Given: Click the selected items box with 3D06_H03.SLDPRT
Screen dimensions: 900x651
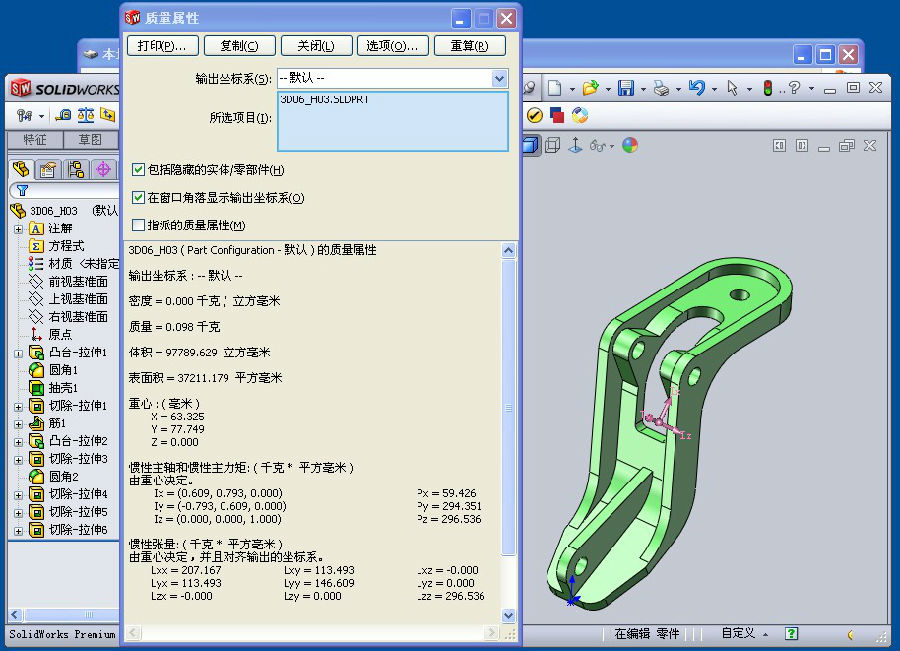Looking at the screenshot, I should pyautogui.click(x=393, y=121).
